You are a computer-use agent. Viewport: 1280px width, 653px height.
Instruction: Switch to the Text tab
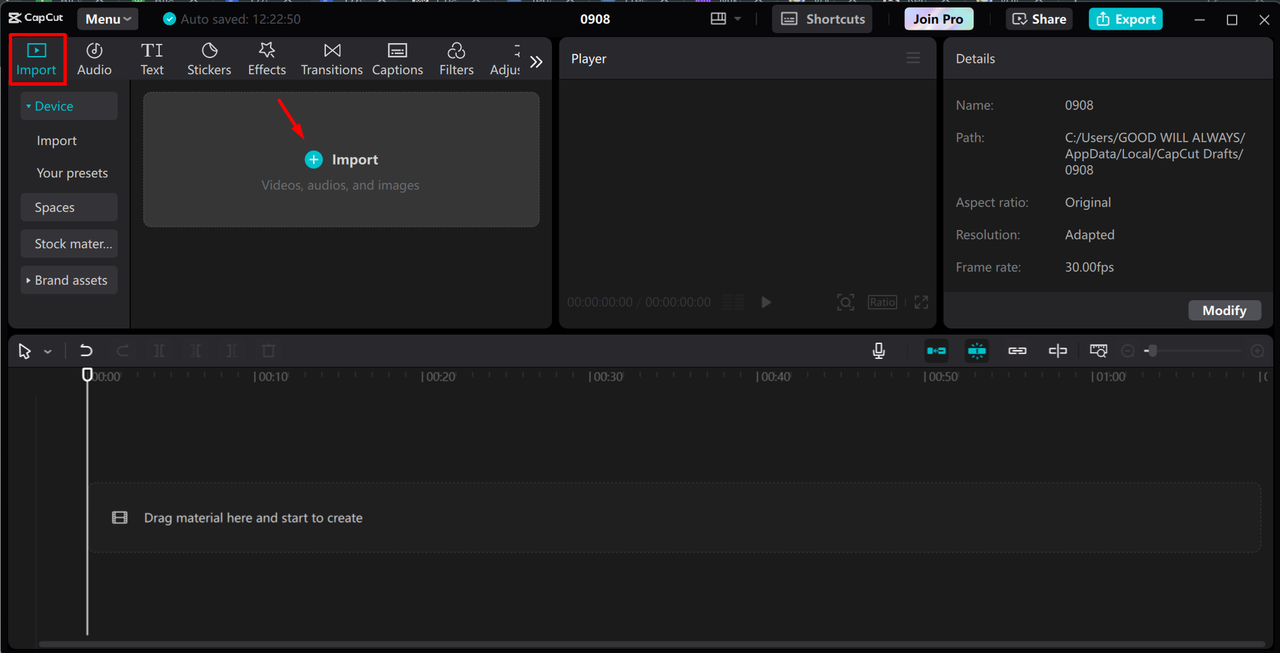click(152, 59)
